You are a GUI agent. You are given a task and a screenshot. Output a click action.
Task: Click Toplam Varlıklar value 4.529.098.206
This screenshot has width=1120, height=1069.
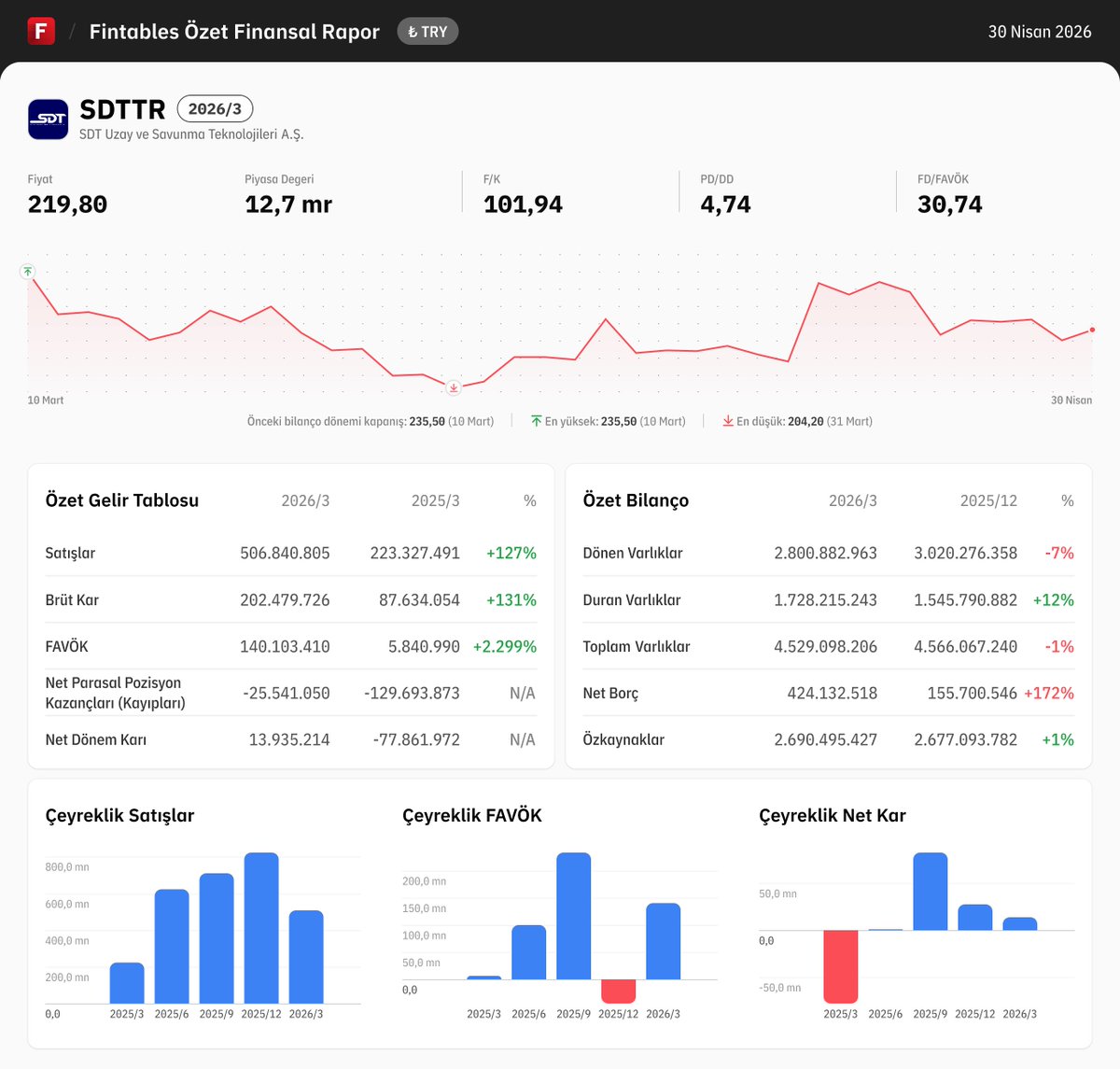825,646
